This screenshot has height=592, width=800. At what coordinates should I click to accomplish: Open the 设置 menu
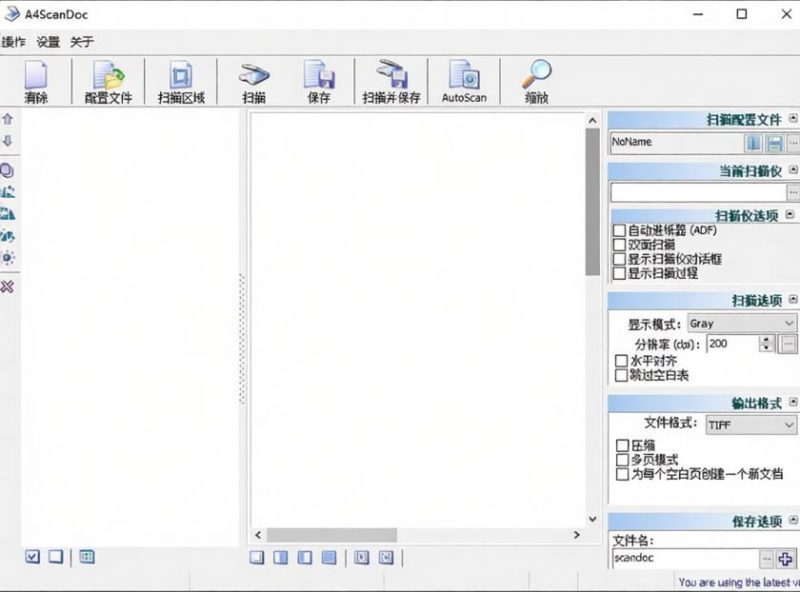coord(48,42)
